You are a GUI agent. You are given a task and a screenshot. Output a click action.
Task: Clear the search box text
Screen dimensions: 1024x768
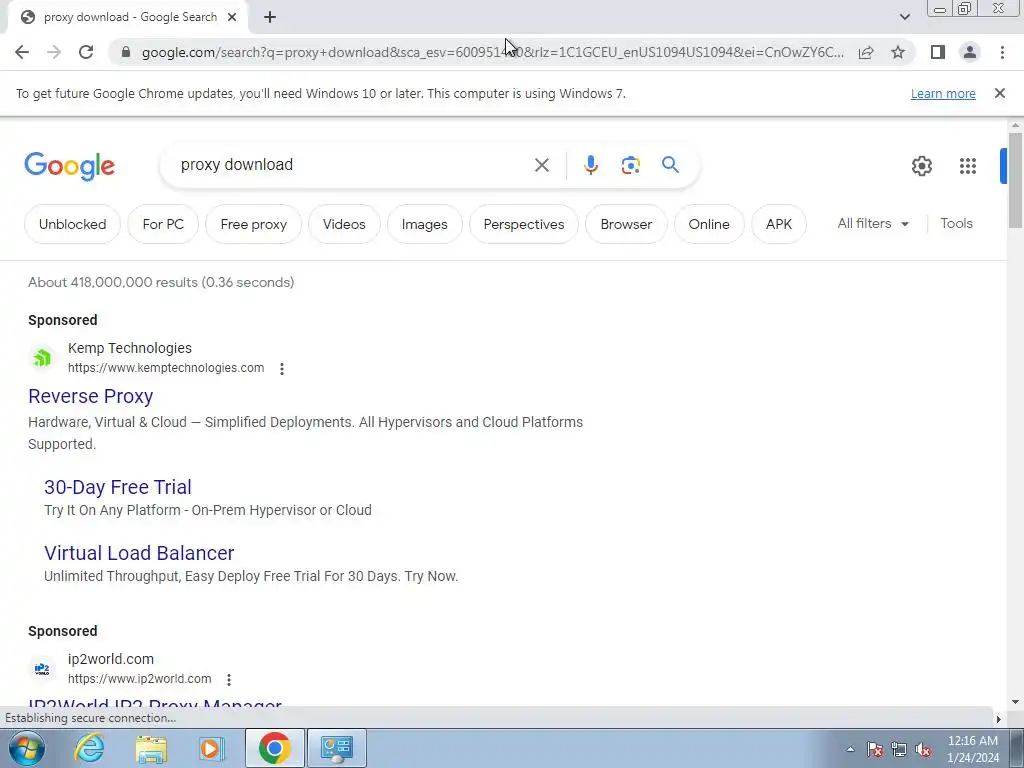click(x=541, y=165)
